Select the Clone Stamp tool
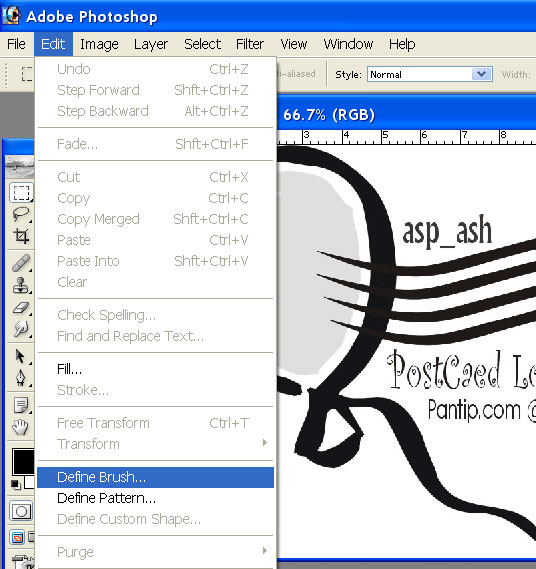The width and height of the screenshot is (536, 569). tap(21, 285)
